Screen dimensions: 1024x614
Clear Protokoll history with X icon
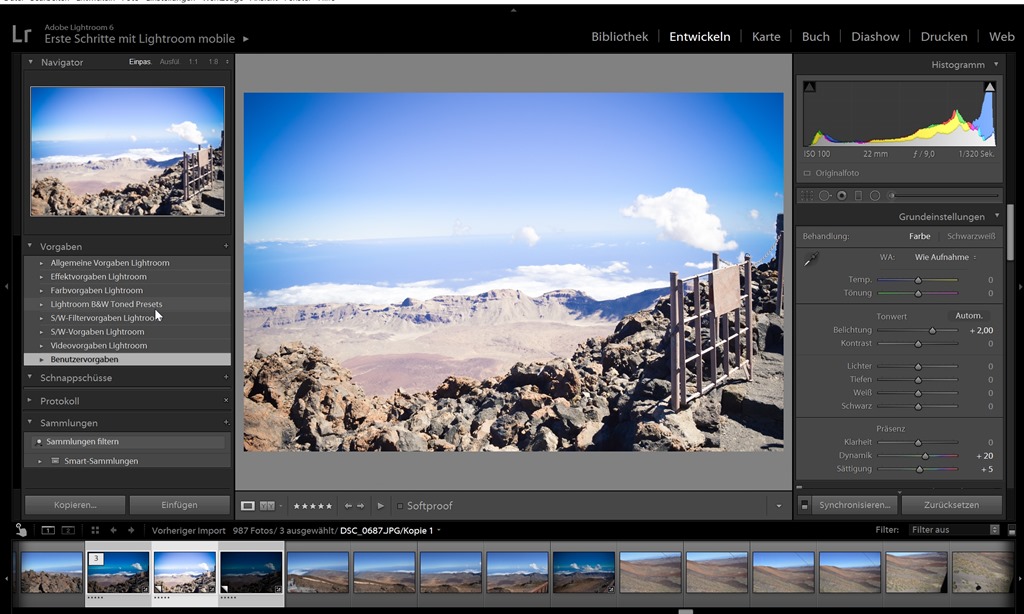click(x=226, y=400)
